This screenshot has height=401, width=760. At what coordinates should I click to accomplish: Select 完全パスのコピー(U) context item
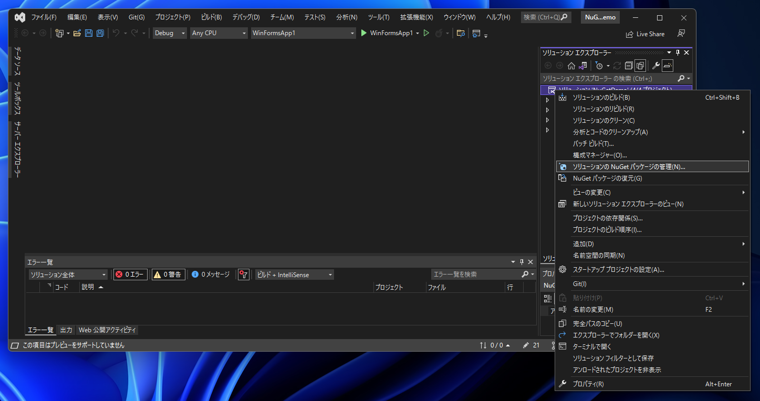652,323
